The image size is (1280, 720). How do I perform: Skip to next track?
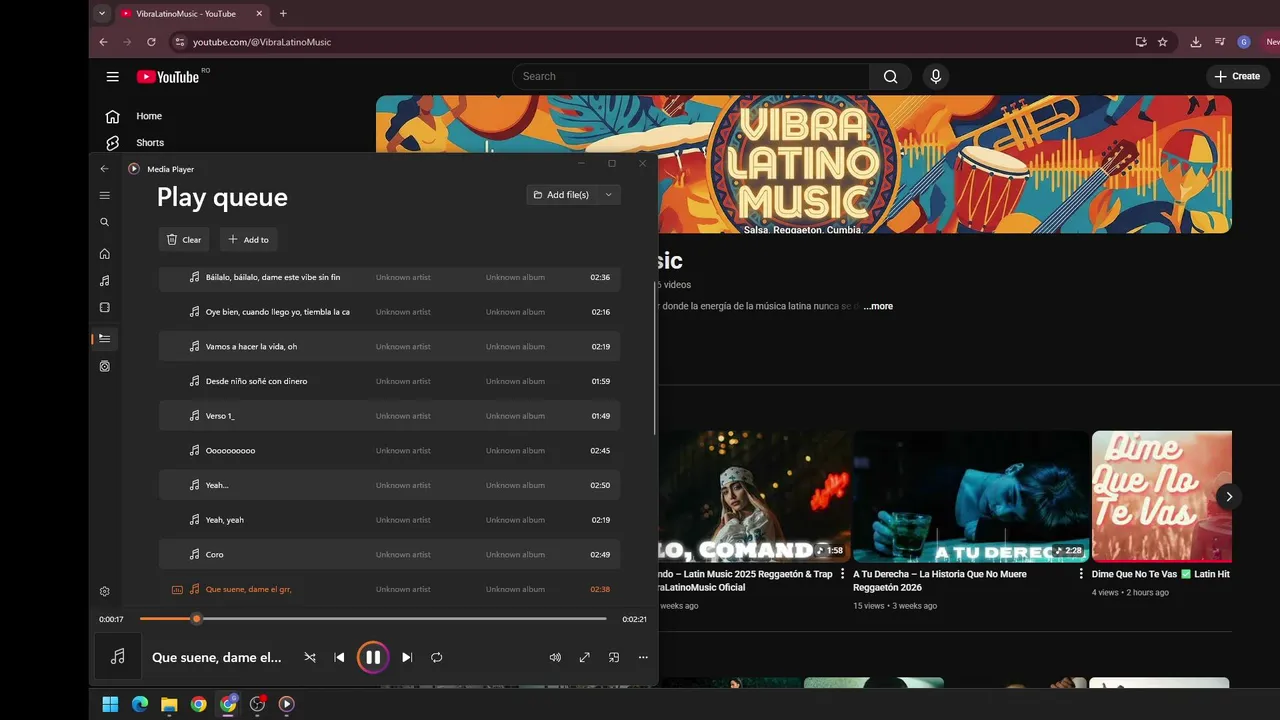click(x=407, y=657)
